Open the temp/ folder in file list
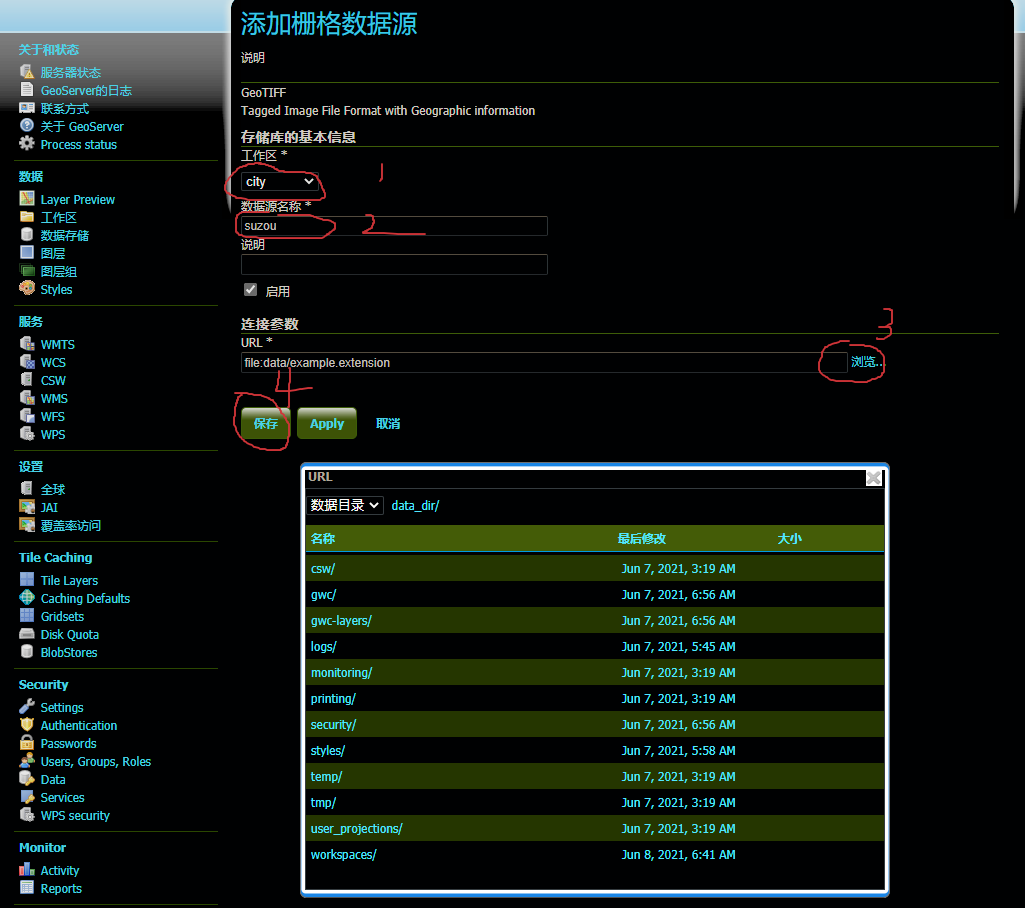The image size is (1025, 908). click(326, 777)
